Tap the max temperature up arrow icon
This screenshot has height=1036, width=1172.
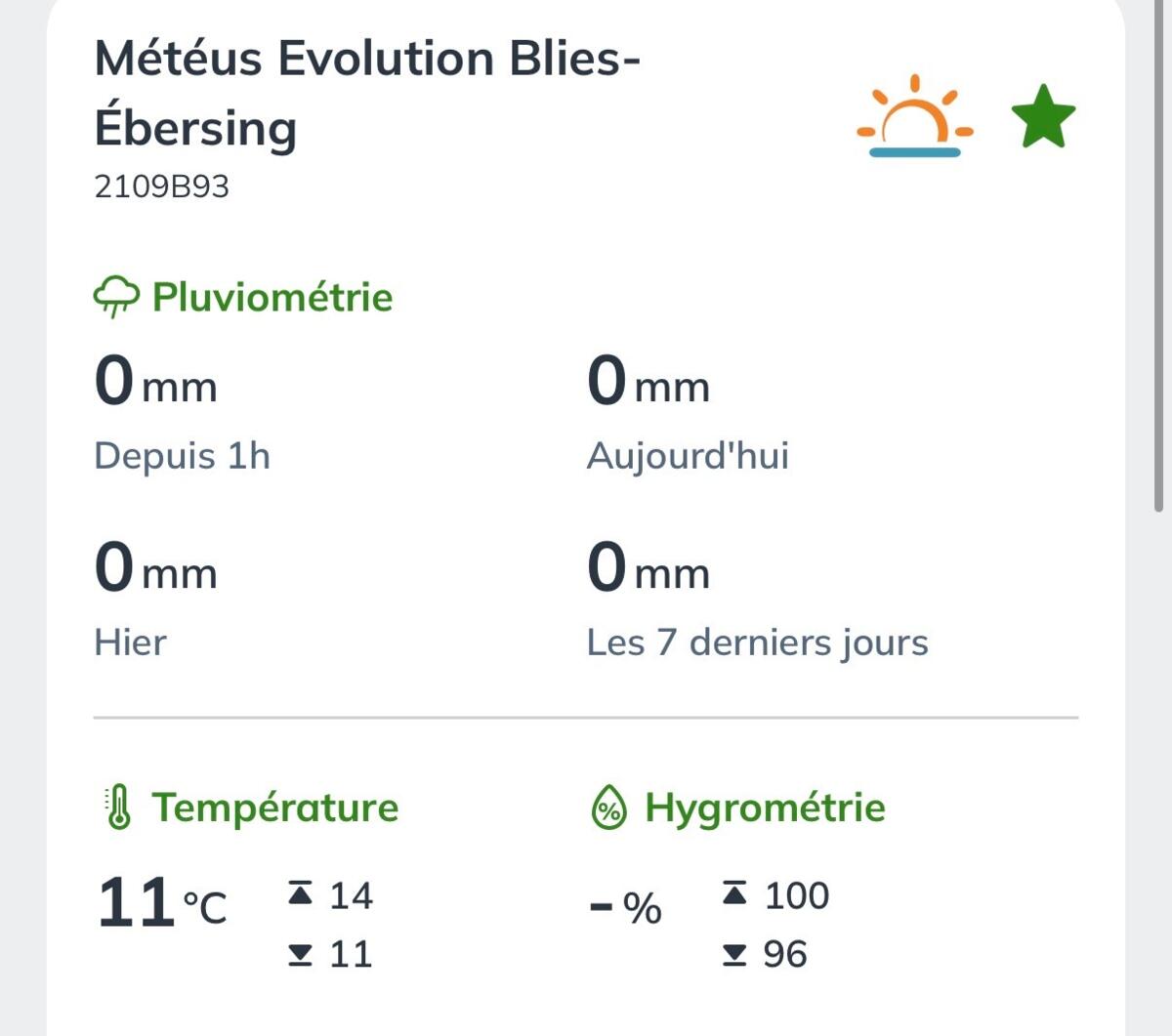[301, 892]
